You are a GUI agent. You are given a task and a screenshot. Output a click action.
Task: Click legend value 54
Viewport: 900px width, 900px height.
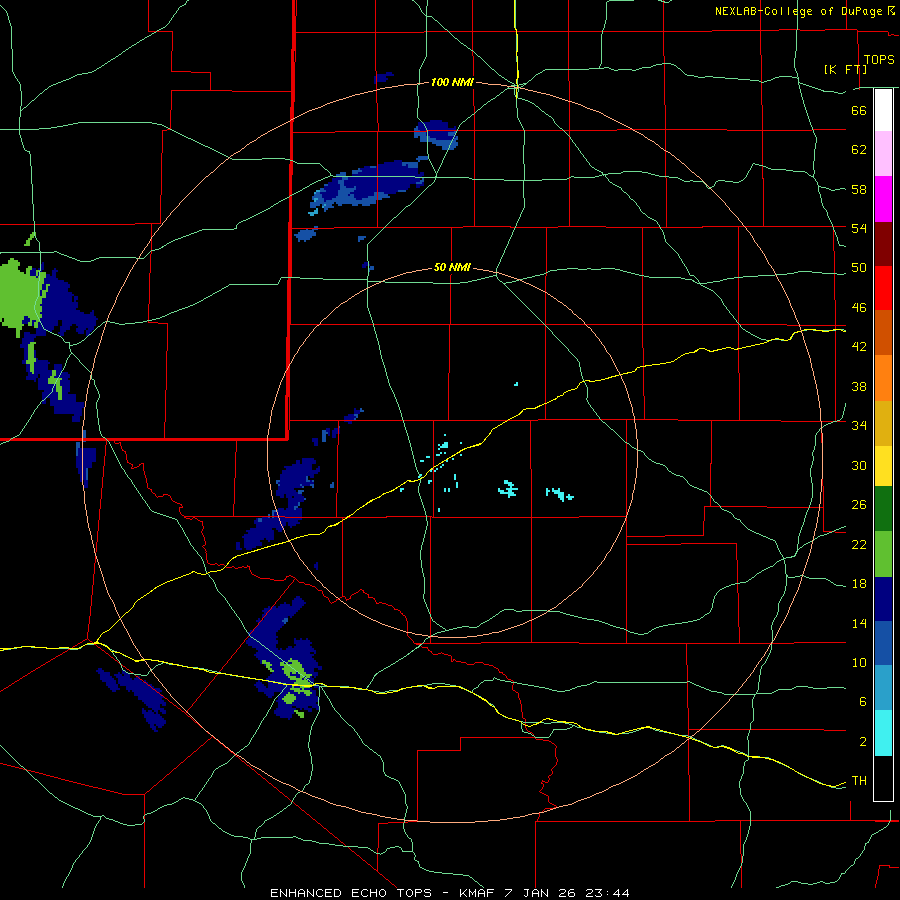pyautogui.click(x=859, y=228)
